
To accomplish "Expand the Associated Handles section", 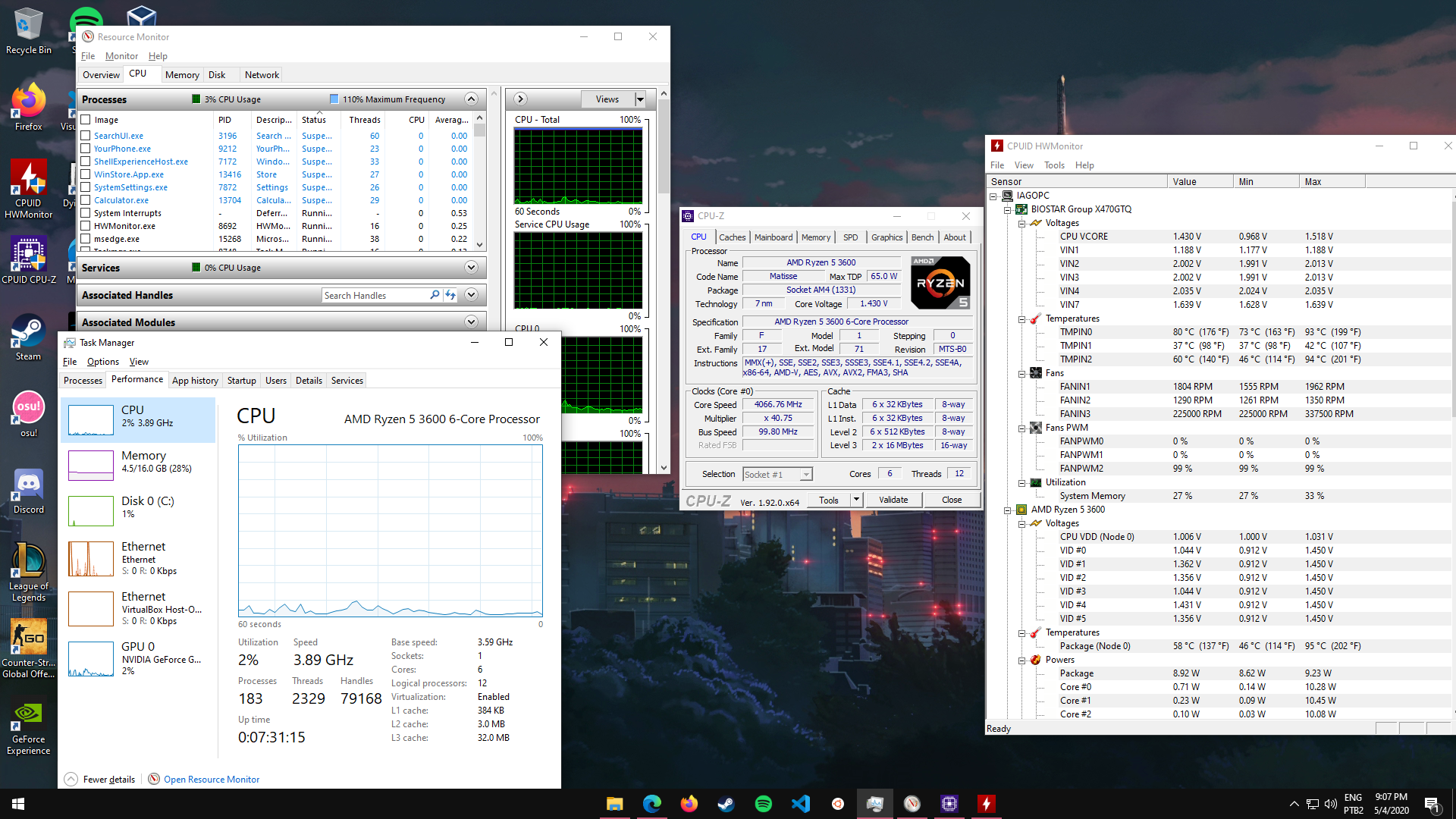I will 471,295.
